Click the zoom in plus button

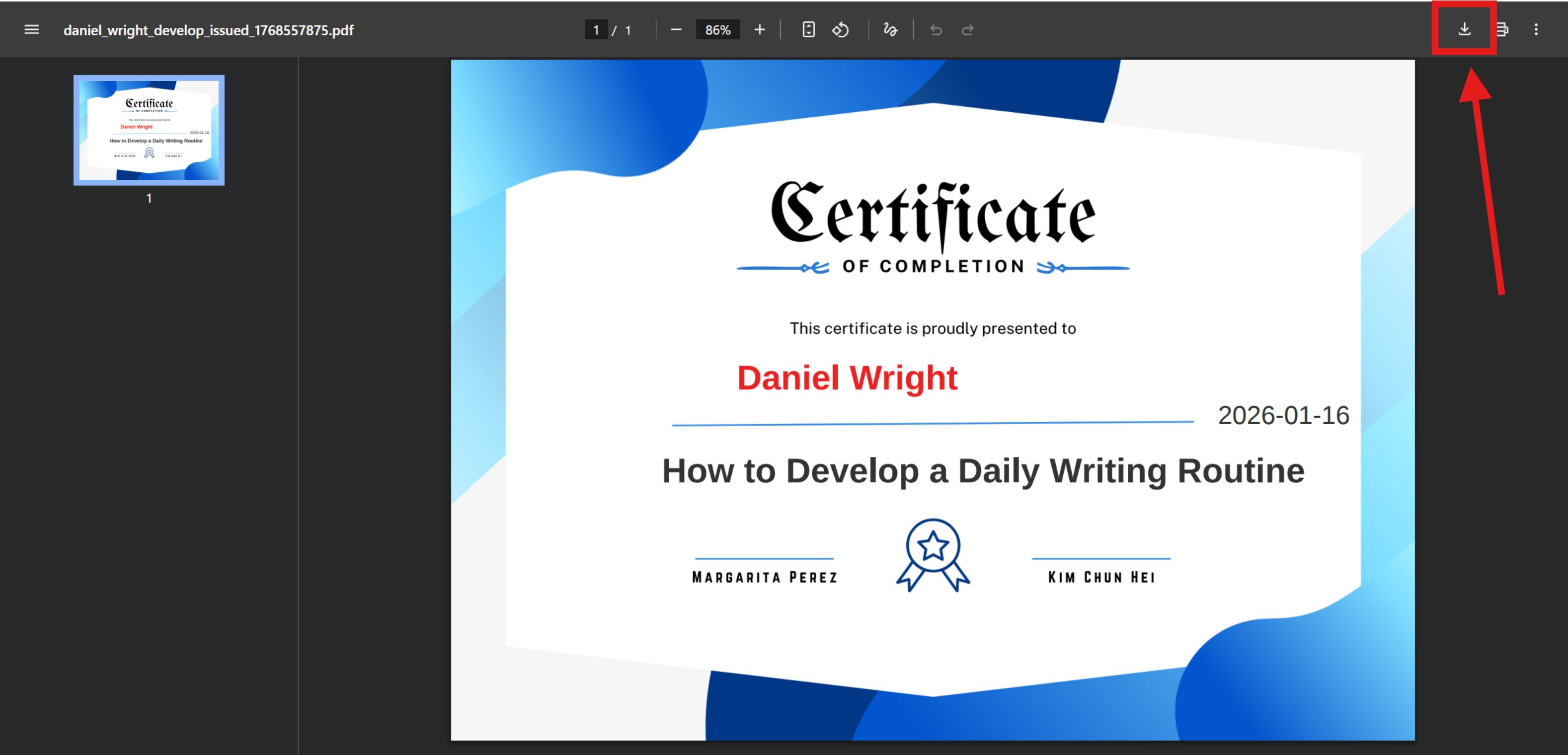(759, 30)
